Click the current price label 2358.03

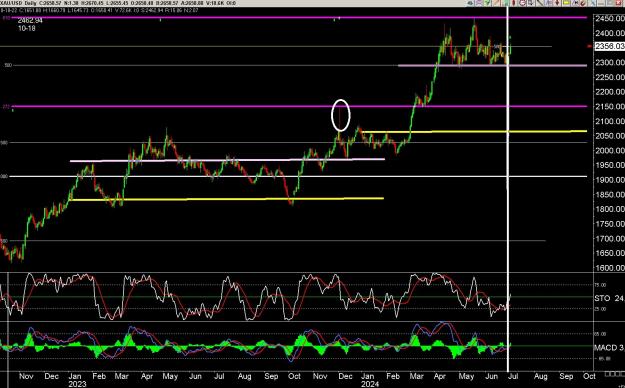tap(609, 46)
